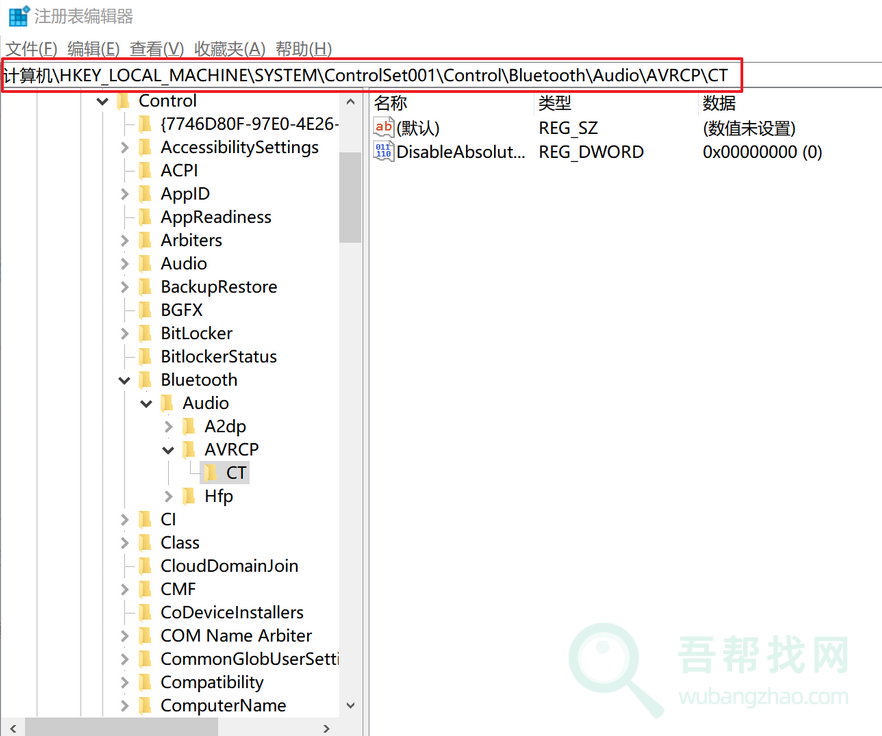882x736 pixels.
Task: Click the AVRCP folder icon
Action: (190, 449)
